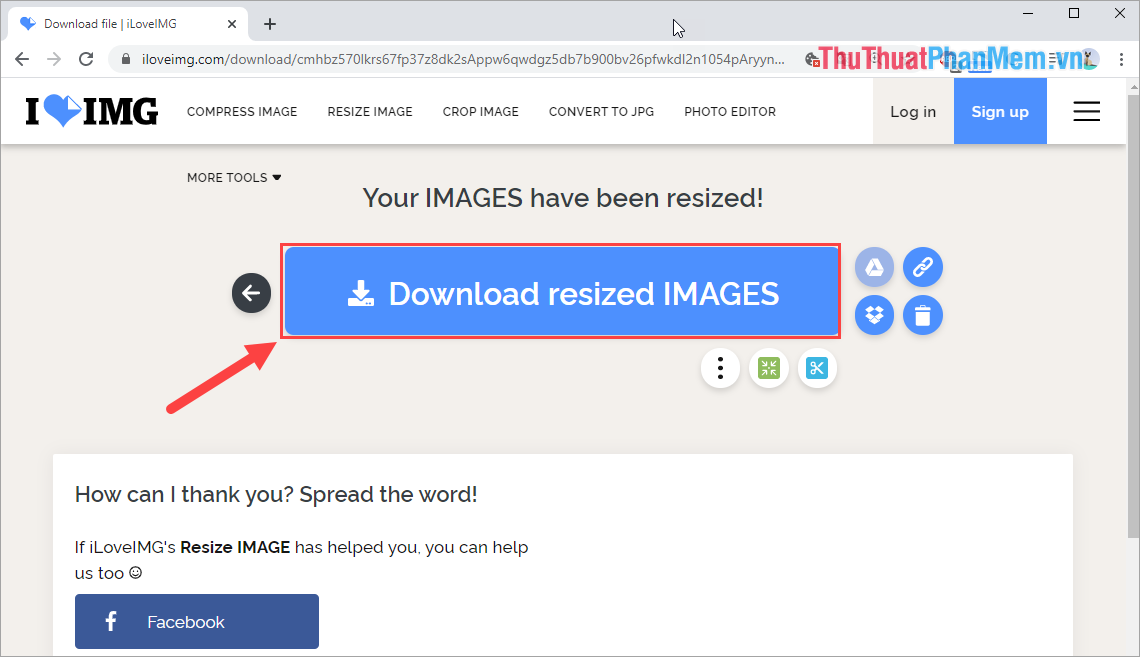Select PHOTO EDITOR in the navigation
The image size is (1140, 657).
(730, 111)
